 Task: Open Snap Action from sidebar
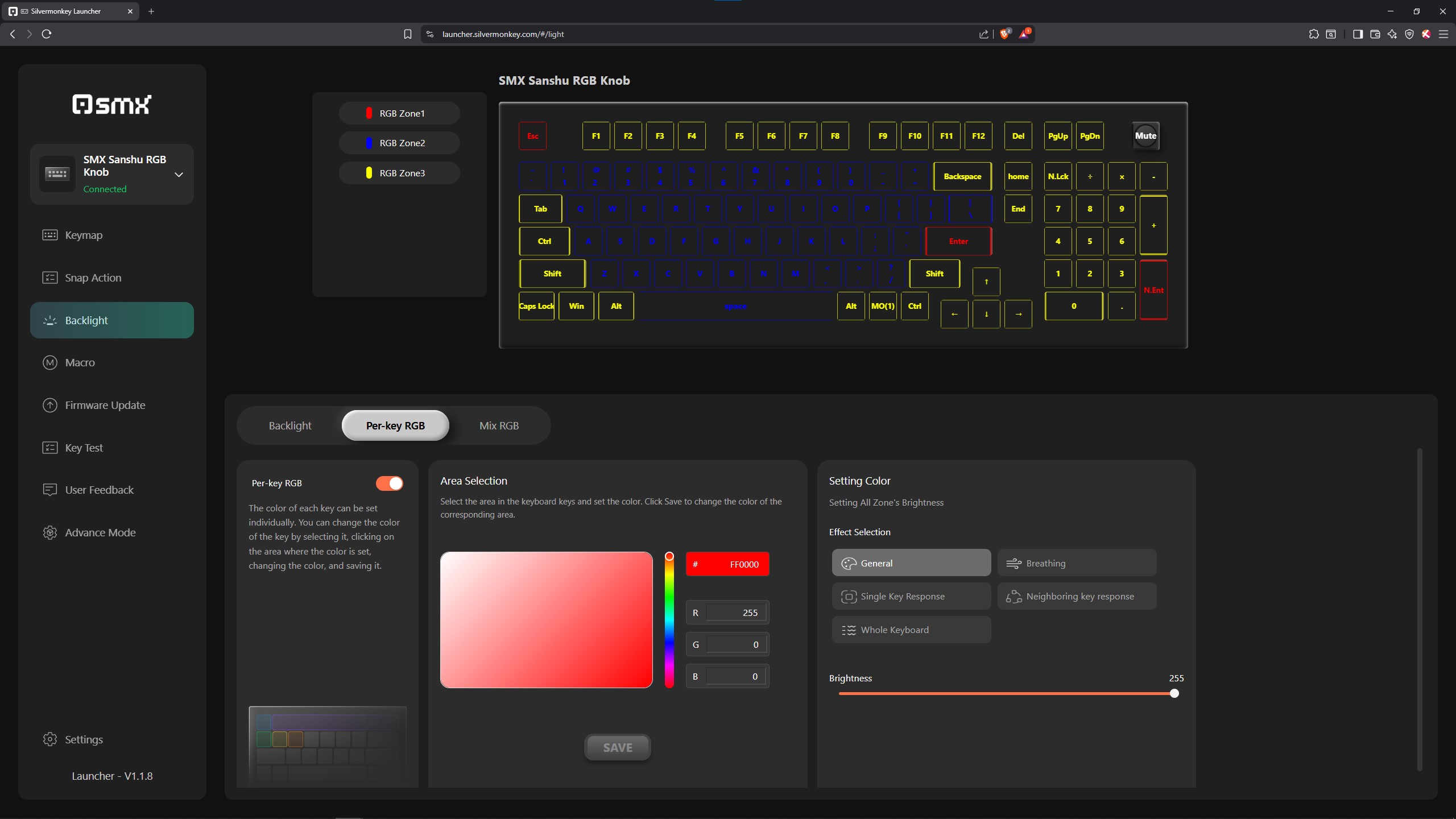93,278
